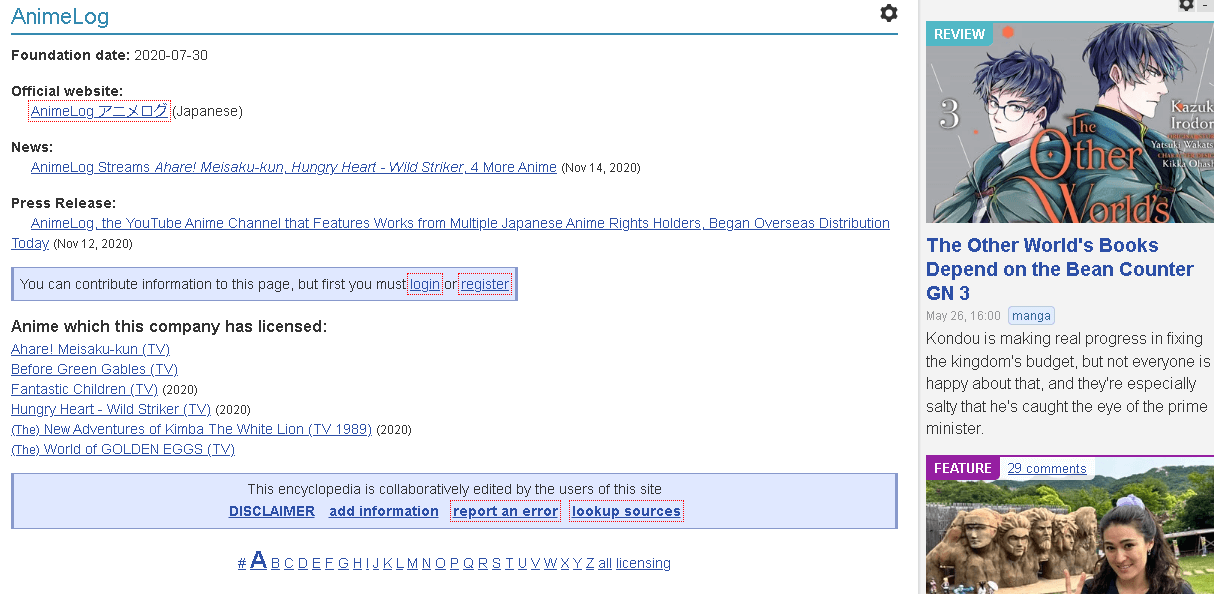Image resolution: width=1214 pixels, height=594 pixels.
Task: Open the 29 comments link
Action: pyautogui.click(x=1047, y=468)
